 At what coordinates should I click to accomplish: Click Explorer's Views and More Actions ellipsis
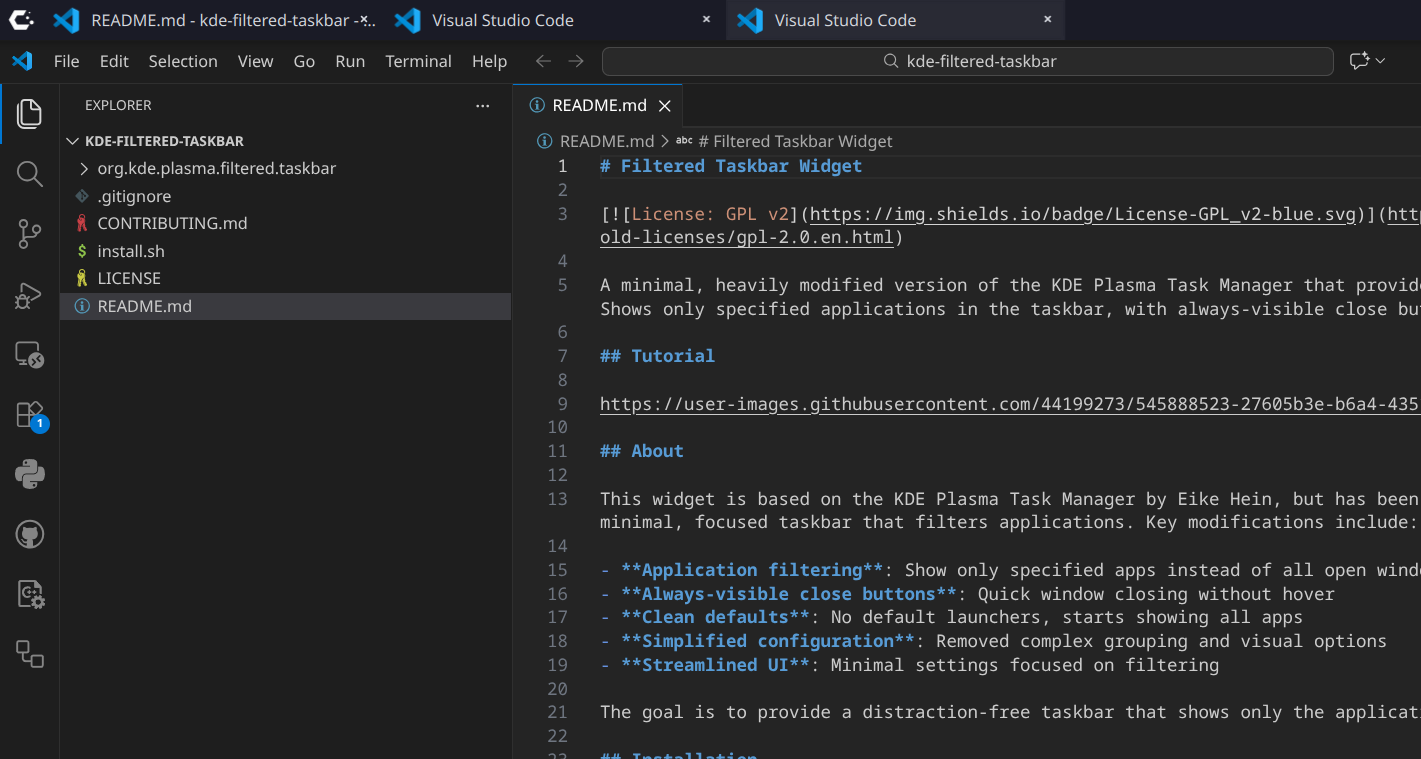(483, 105)
